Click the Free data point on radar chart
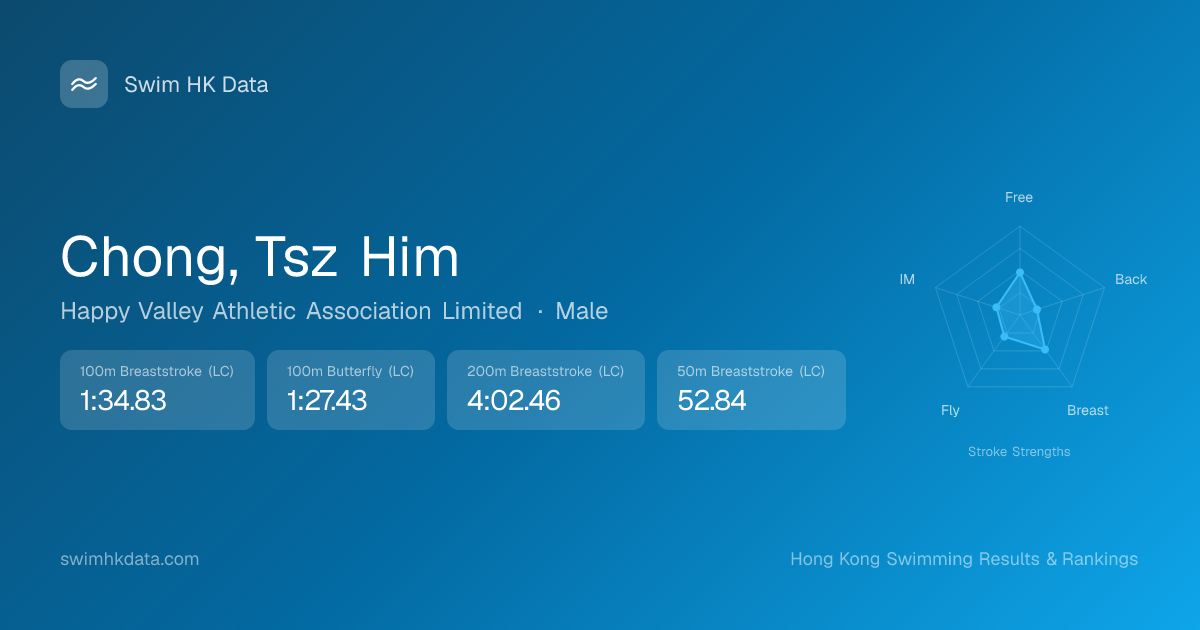This screenshot has height=630, width=1200. pyautogui.click(x=1019, y=272)
